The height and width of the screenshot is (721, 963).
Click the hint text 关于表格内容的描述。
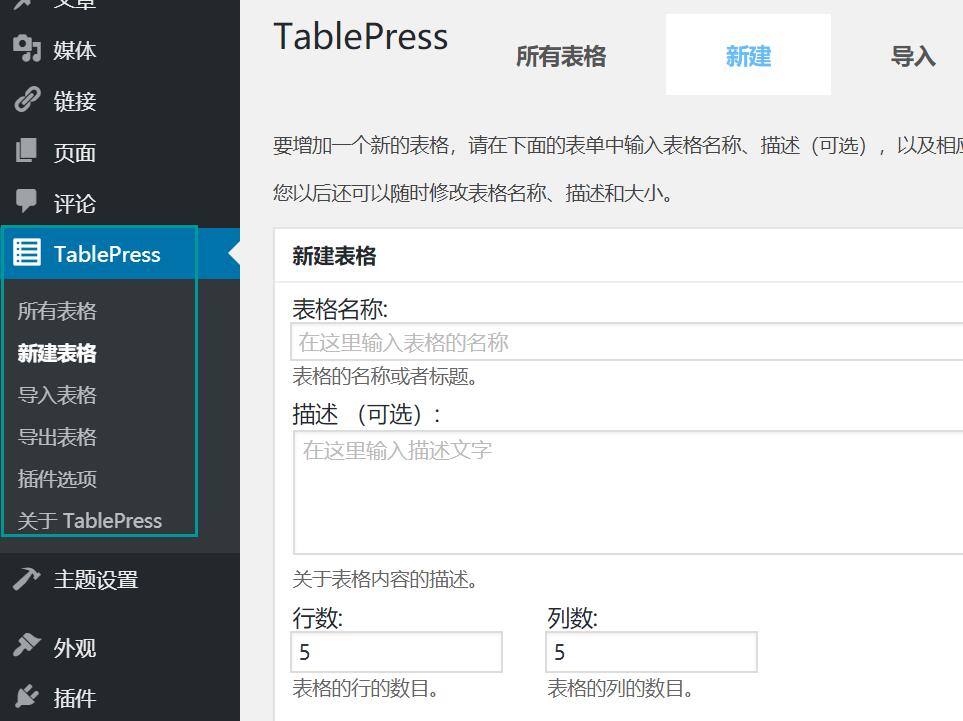click(385, 579)
